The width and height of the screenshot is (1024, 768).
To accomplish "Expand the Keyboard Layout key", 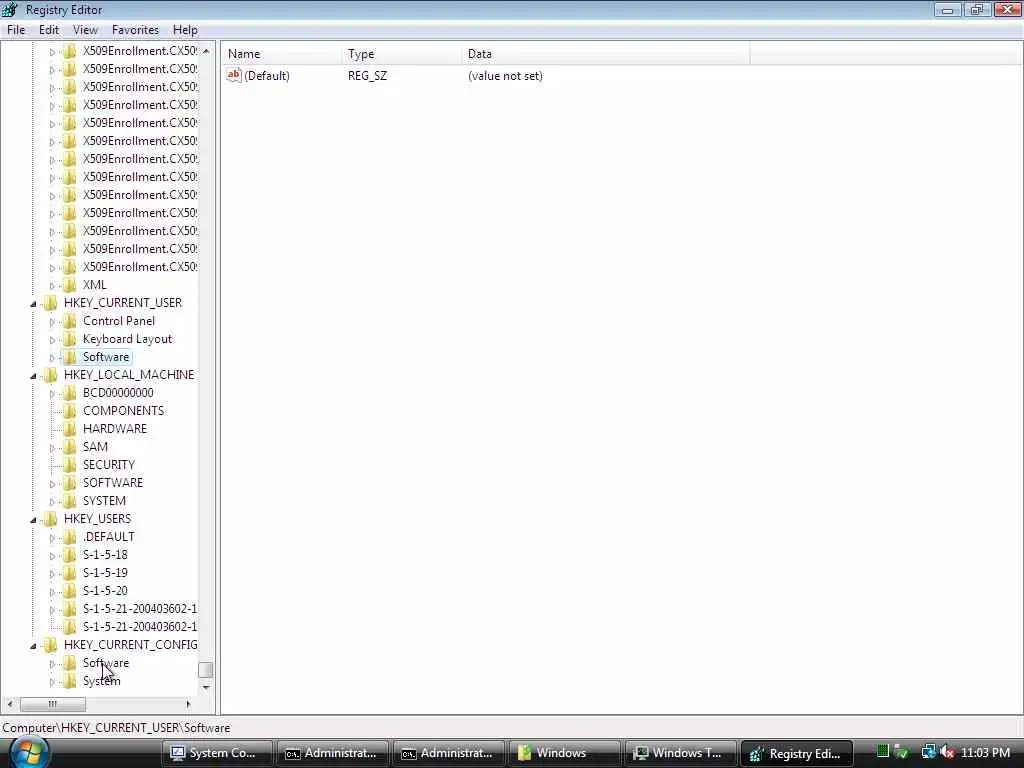I will [52, 340].
